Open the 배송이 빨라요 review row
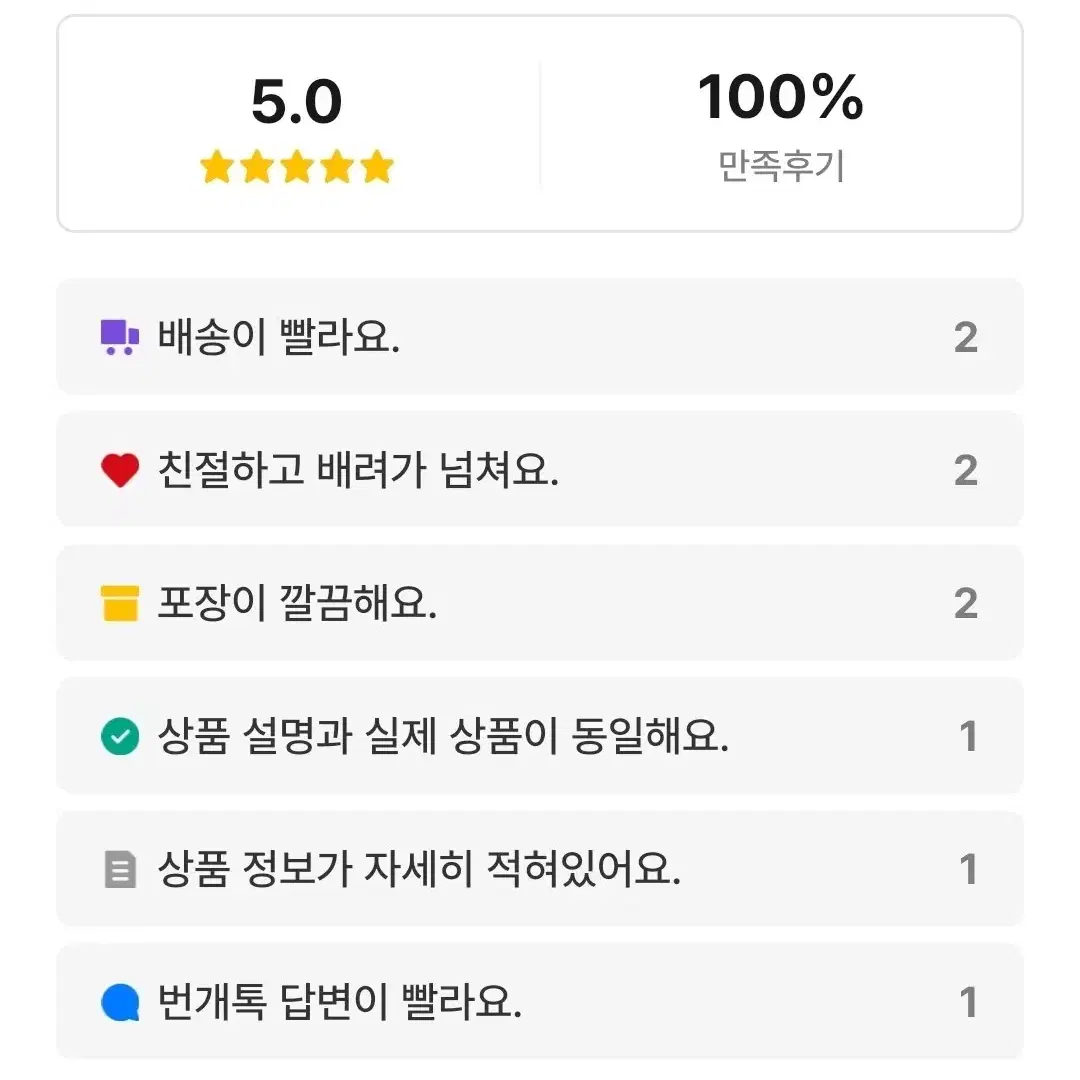The image size is (1080, 1080). click(540, 337)
